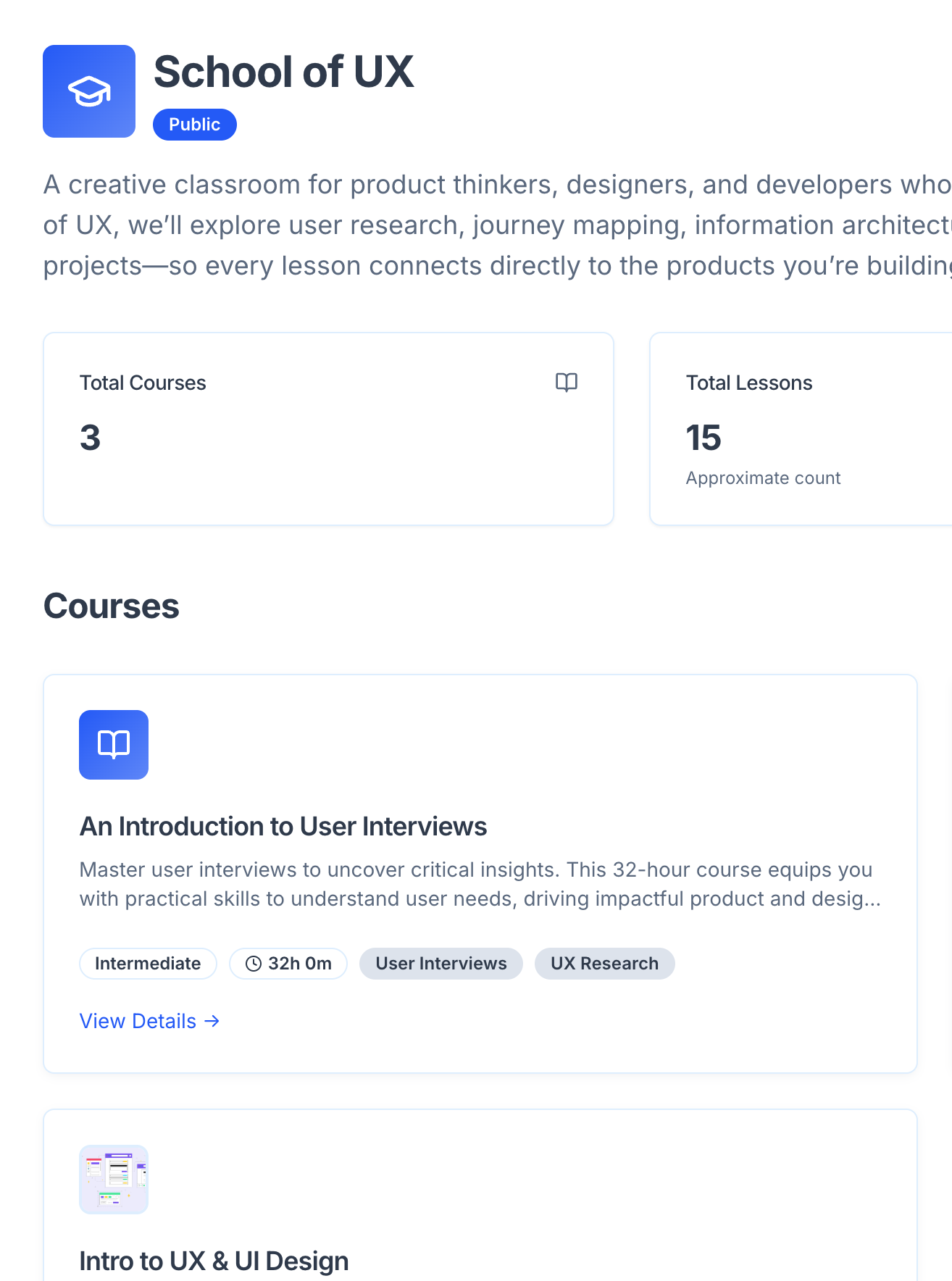
Task: Click the total courses count of 3
Action: tap(91, 438)
